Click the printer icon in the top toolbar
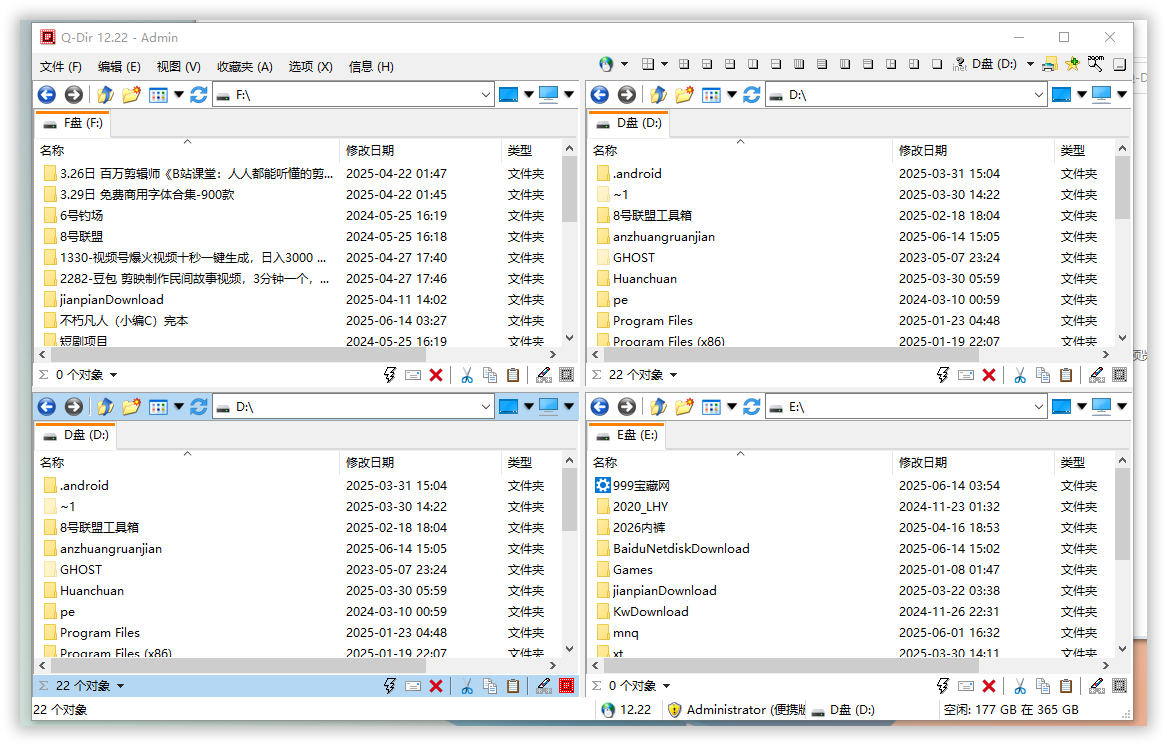This screenshot has height=746, width=1167. coord(1050,65)
